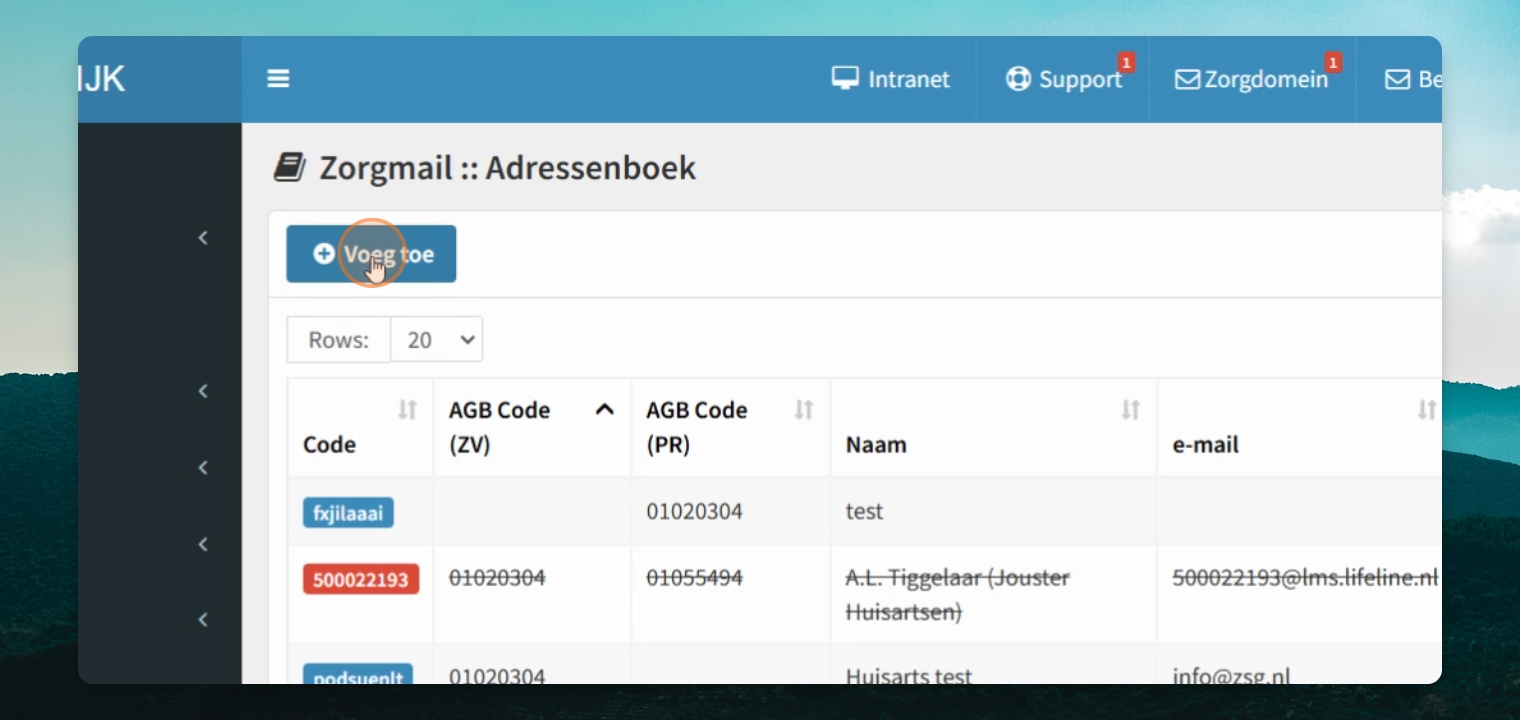
Task: Sort table by Naam column
Action: (x=1130, y=409)
